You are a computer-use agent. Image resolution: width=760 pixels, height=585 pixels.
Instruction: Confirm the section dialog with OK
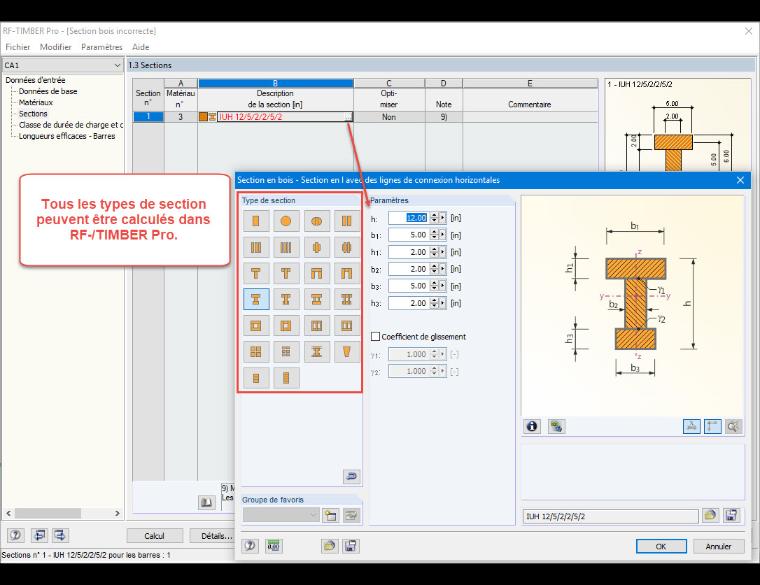661,546
